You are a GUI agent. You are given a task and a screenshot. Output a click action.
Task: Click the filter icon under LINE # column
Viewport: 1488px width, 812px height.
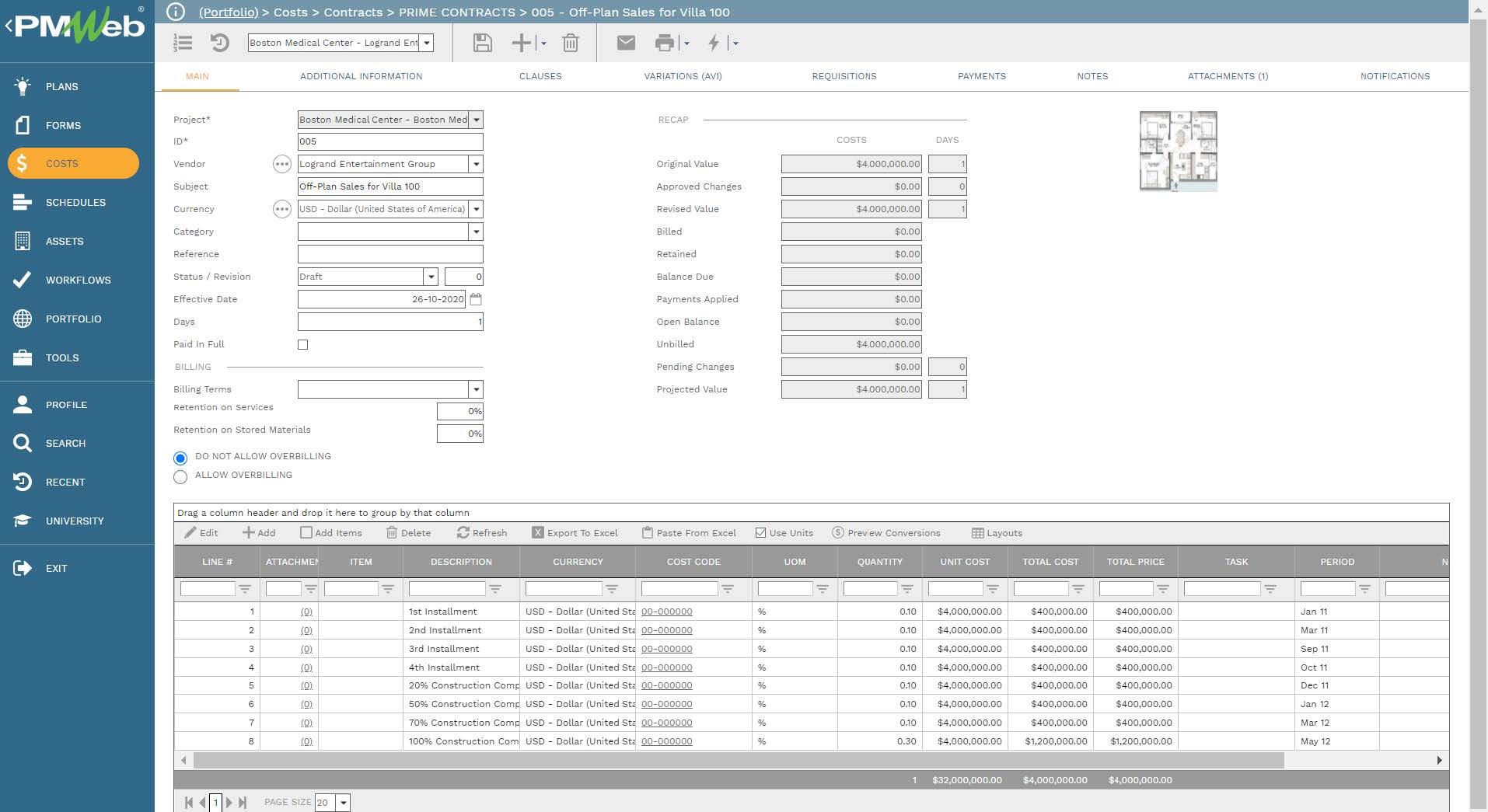245,589
